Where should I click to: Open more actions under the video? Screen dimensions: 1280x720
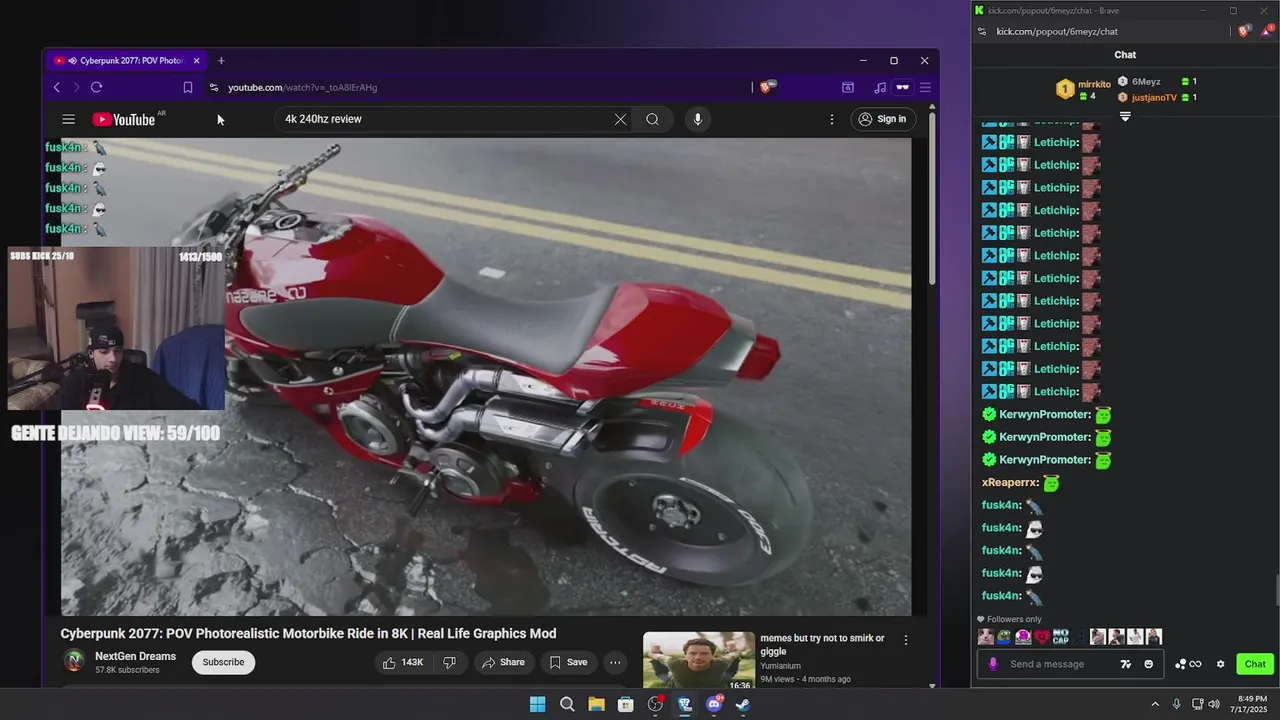coord(615,662)
